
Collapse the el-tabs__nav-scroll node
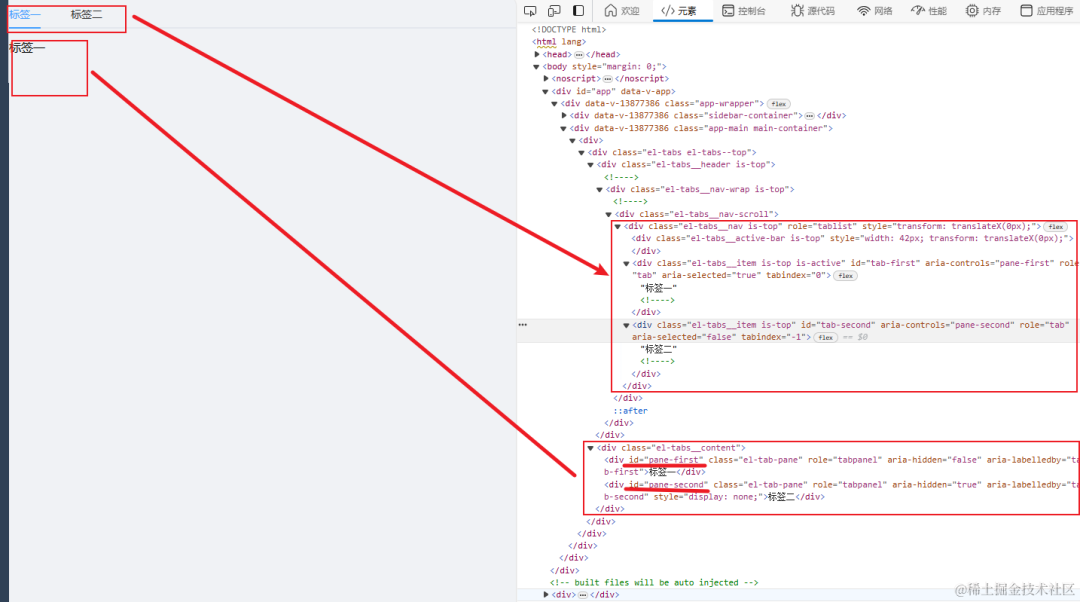click(x=608, y=214)
